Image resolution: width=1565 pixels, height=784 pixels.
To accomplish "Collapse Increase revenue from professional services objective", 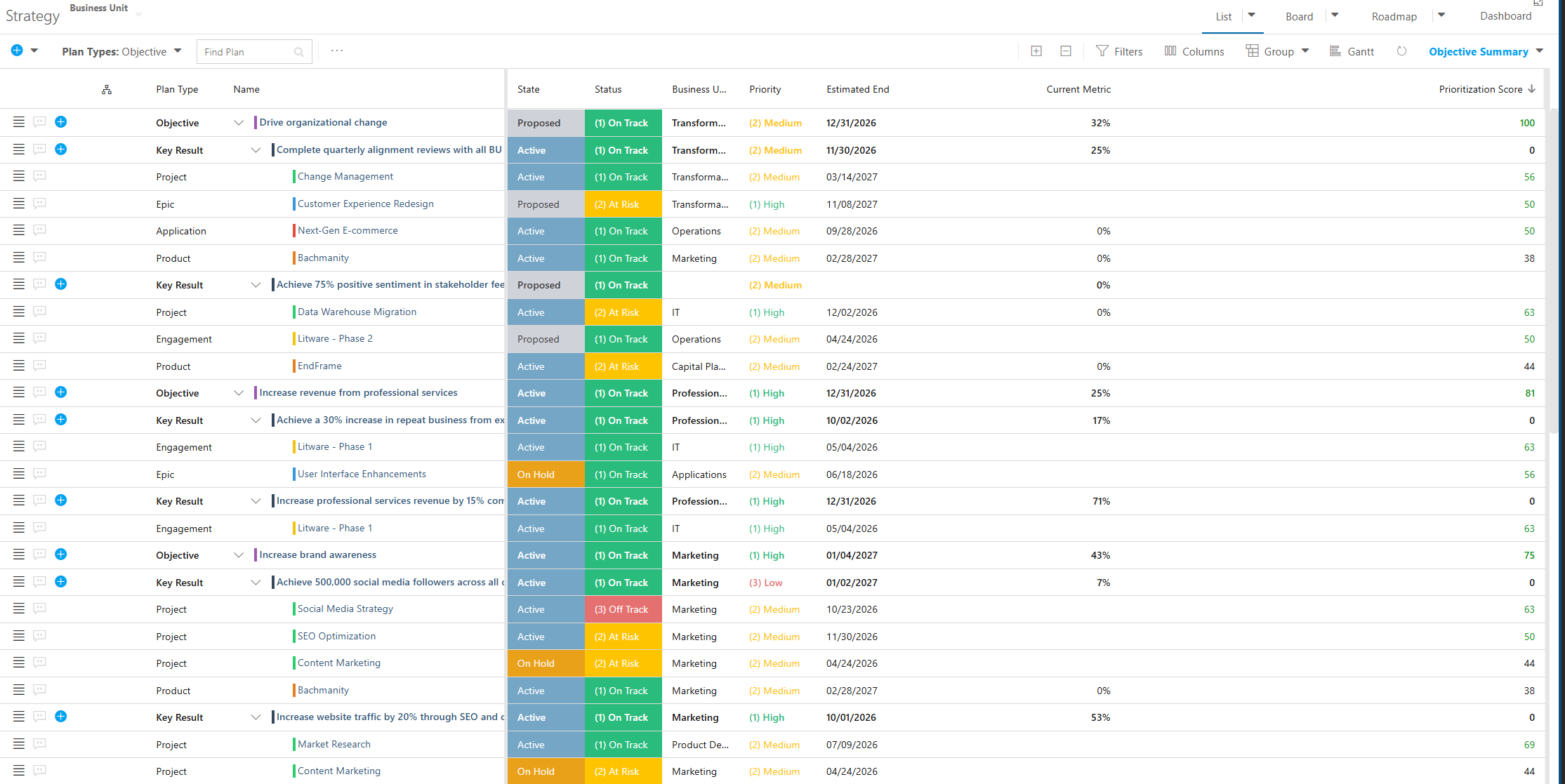I will point(239,393).
